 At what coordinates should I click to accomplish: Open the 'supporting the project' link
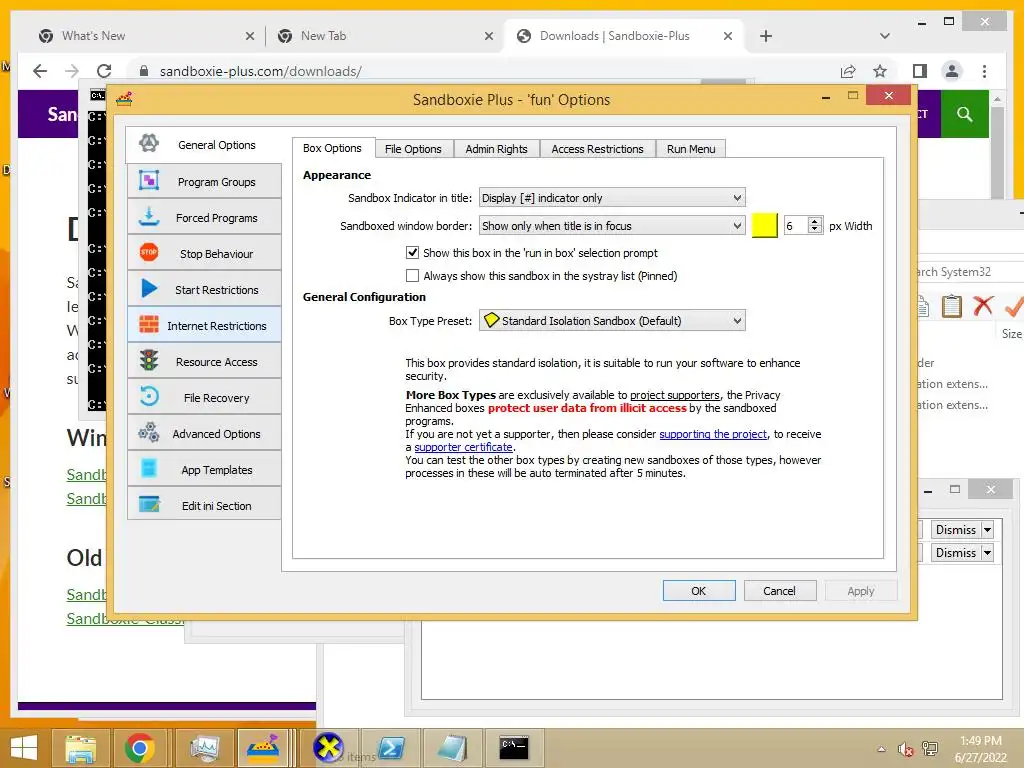click(713, 434)
